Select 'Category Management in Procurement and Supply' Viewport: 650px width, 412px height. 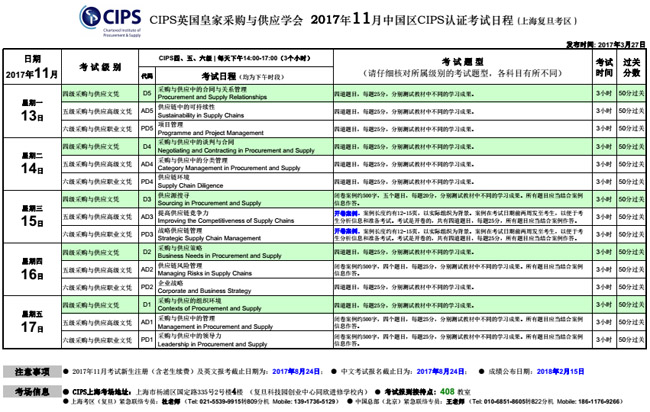229,168
